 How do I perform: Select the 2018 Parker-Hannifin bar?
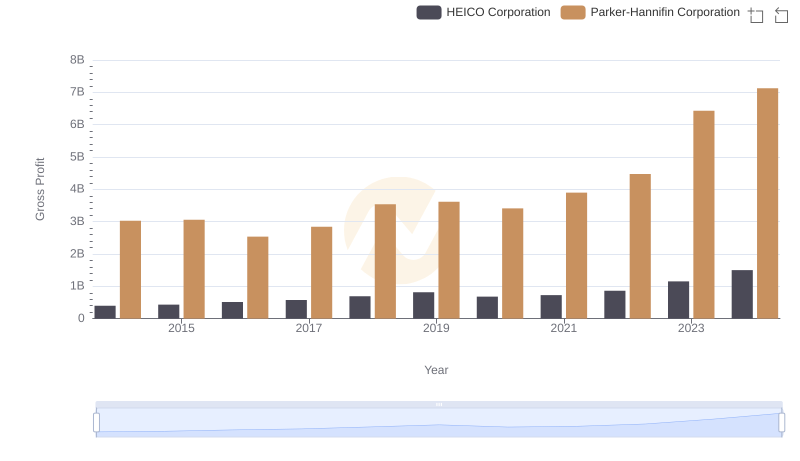point(385,261)
